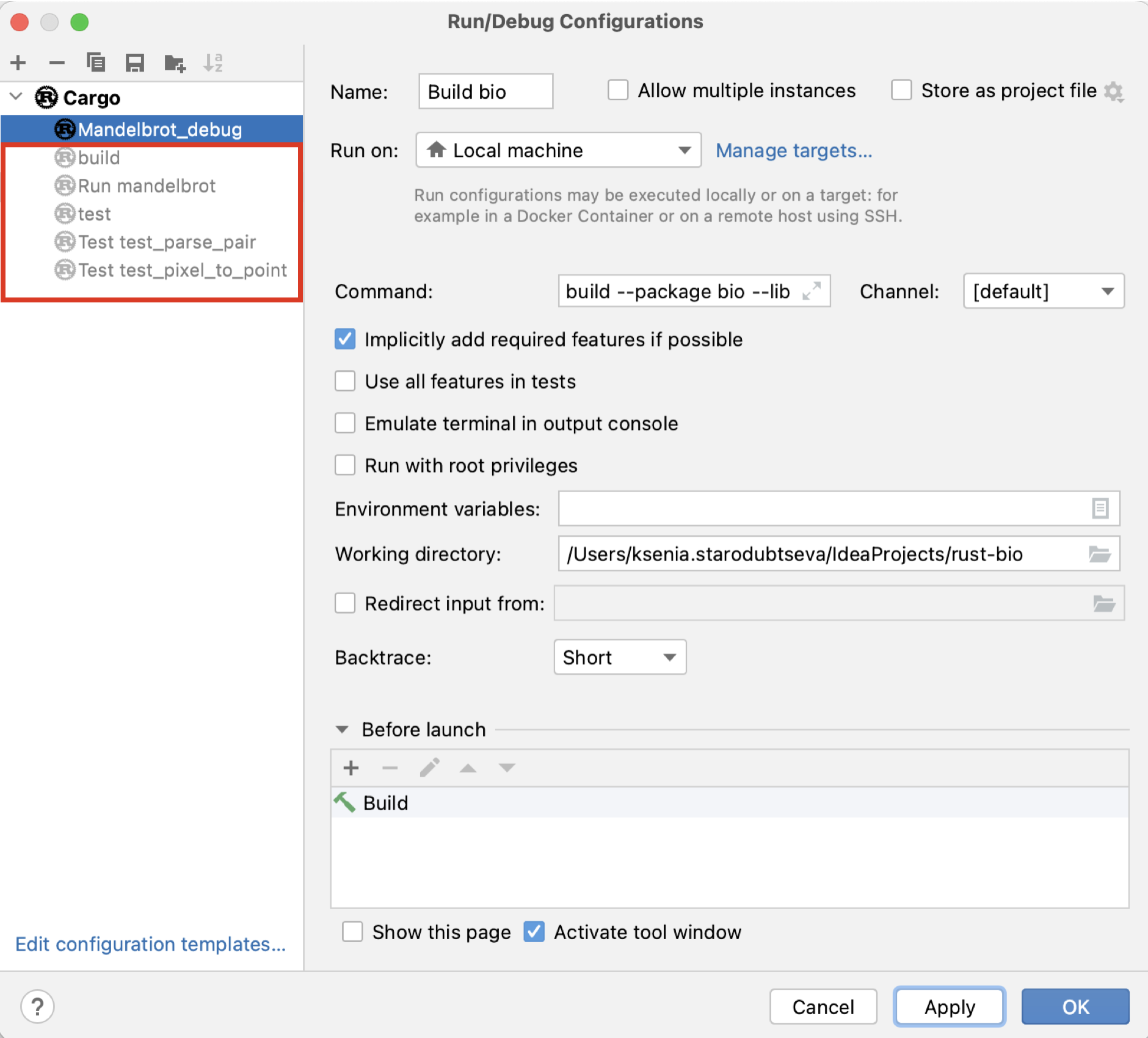Open Manage targets link
The height and width of the screenshot is (1038, 1148).
pos(794,150)
